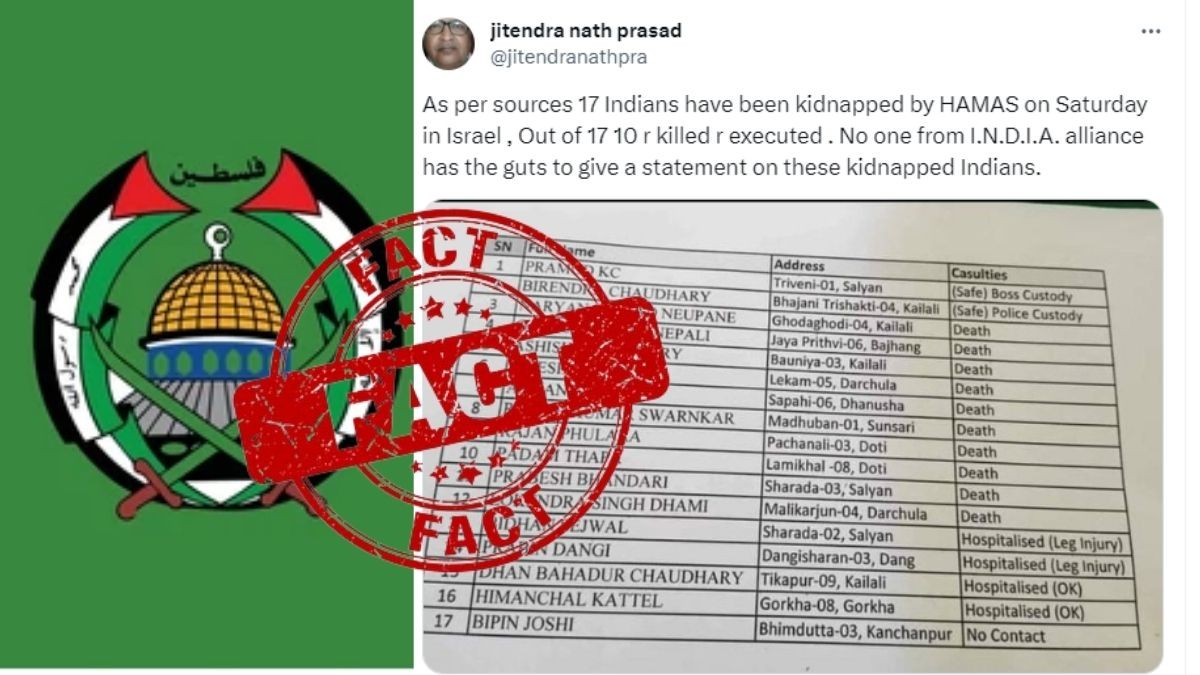Open the tweet's three-dot more options menu
Image resolution: width=1200 pixels, height=675 pixels.
pyautogui.click(x=1151, y=32)
